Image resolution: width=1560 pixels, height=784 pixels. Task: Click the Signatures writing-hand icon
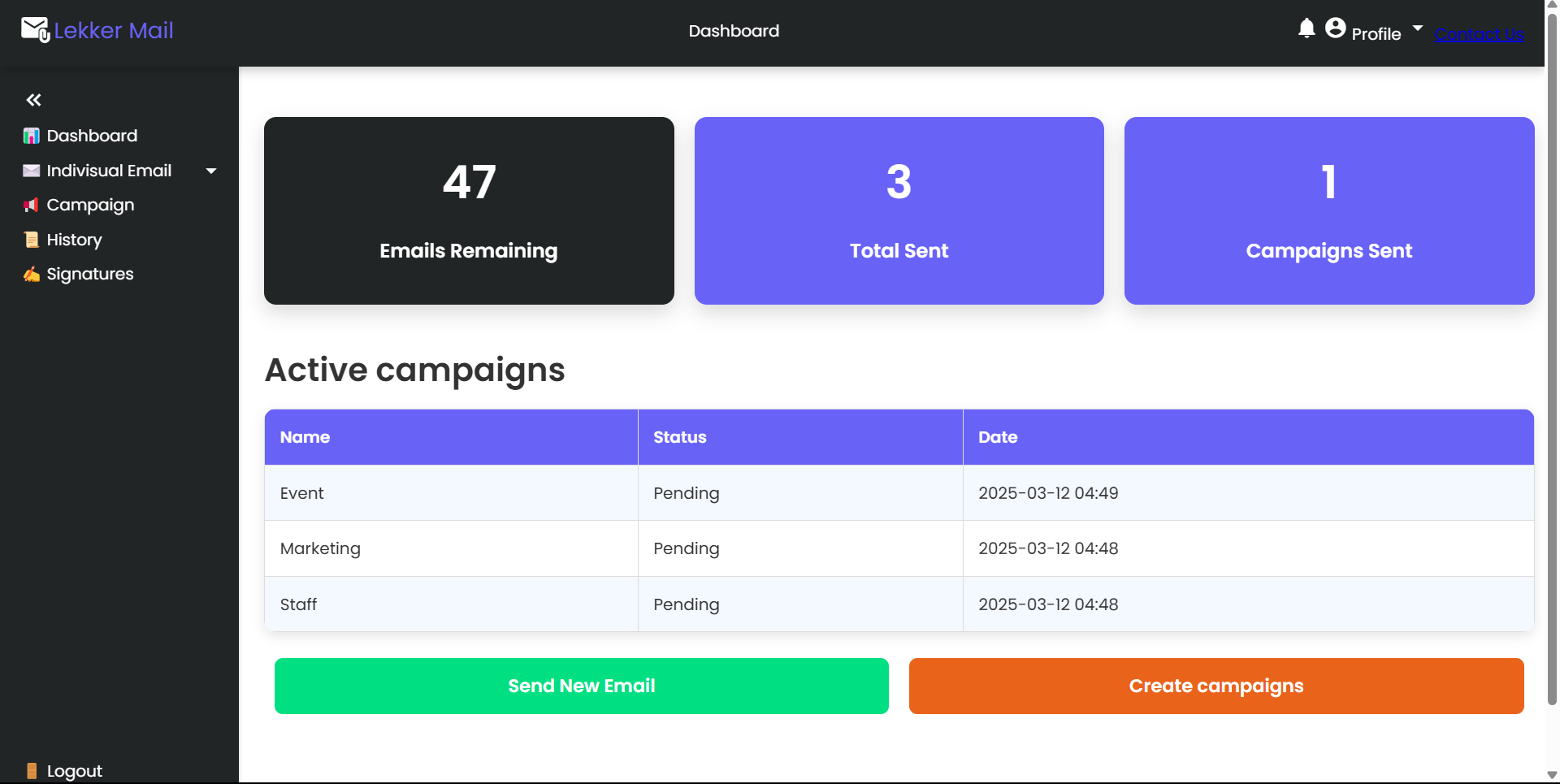coord(31,274)
